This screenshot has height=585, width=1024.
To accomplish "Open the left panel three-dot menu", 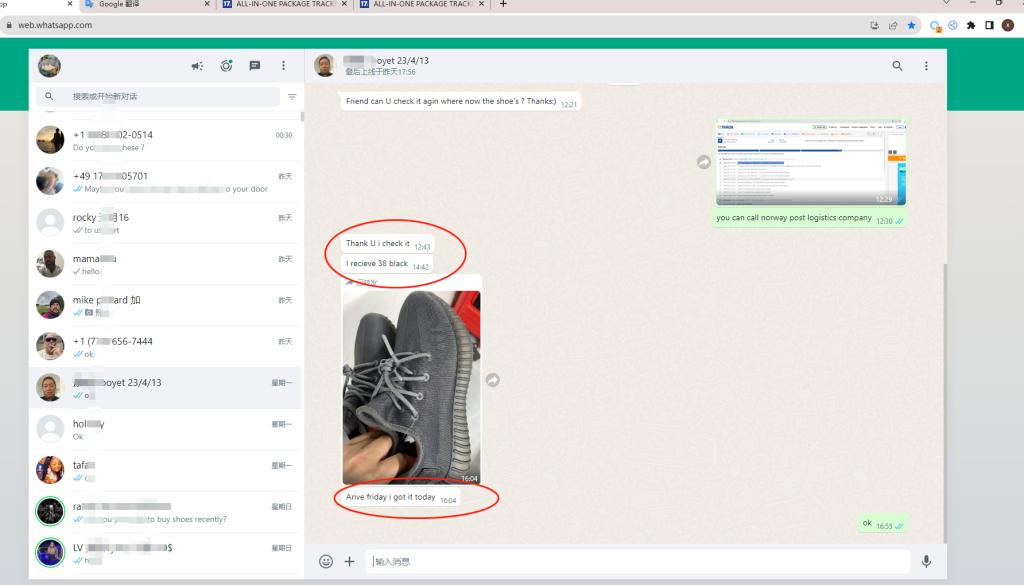I will pyautogui.click(x=283, y=66).
